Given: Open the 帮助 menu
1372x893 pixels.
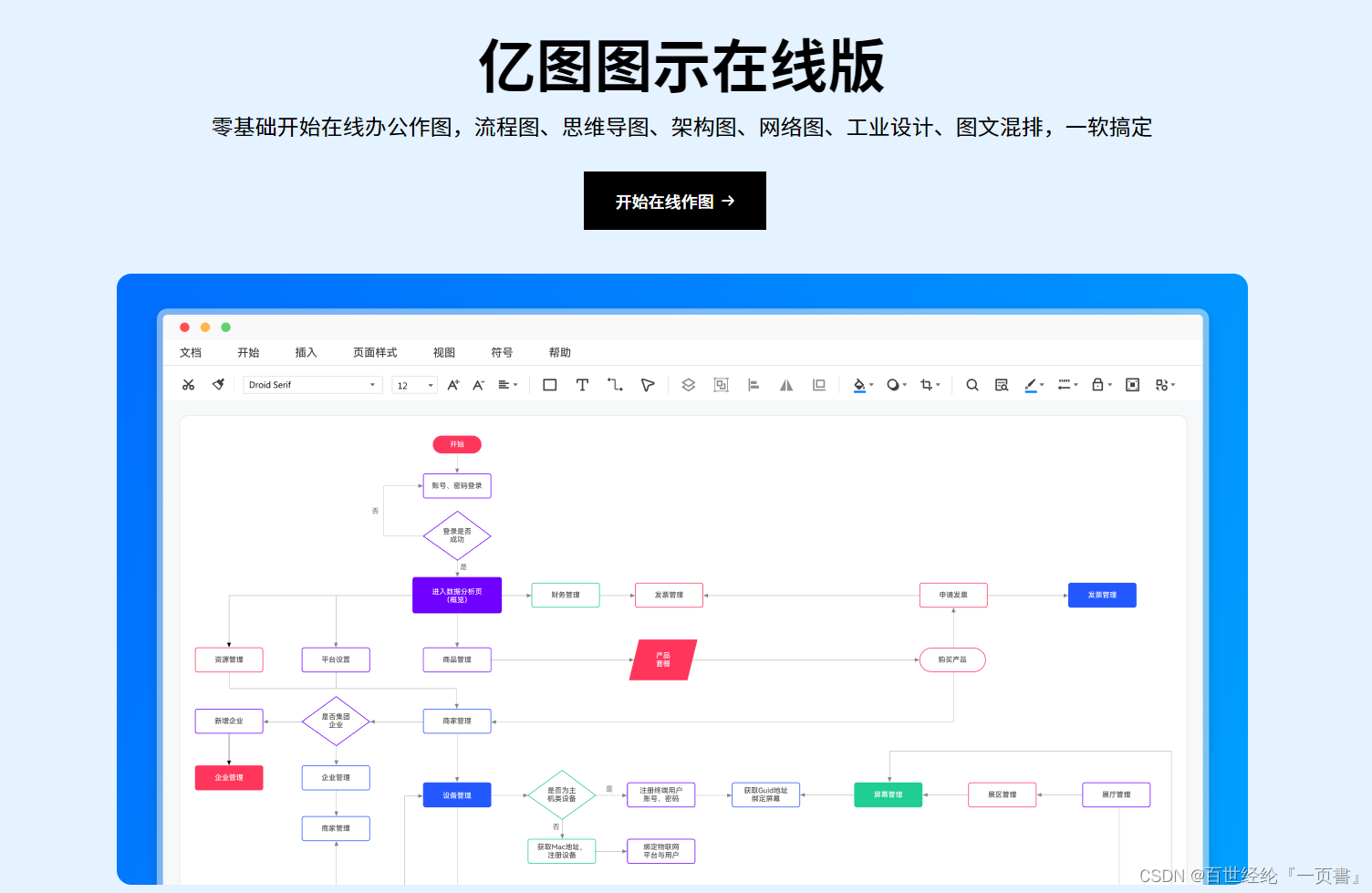Looking at the screenshot, I should (559, 353).
